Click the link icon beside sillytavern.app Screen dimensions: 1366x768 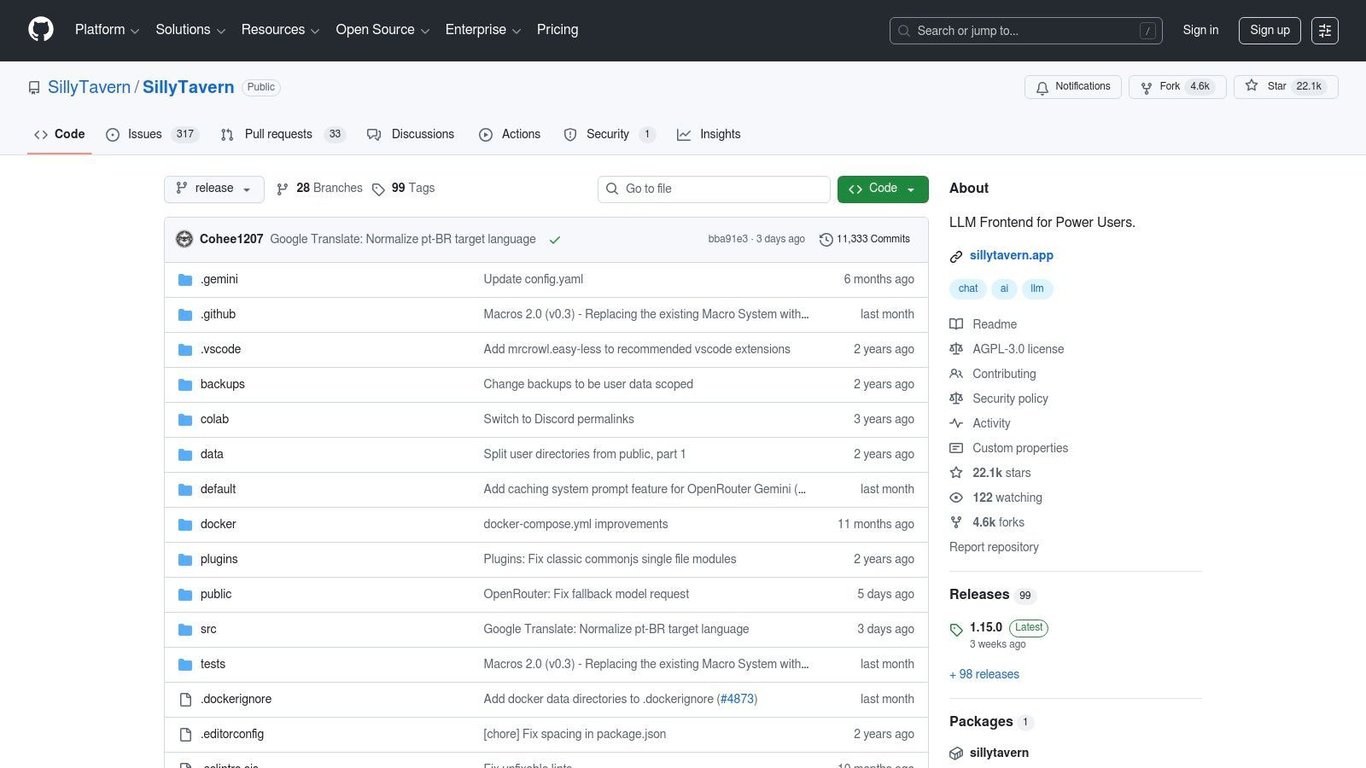pos(956,256)
